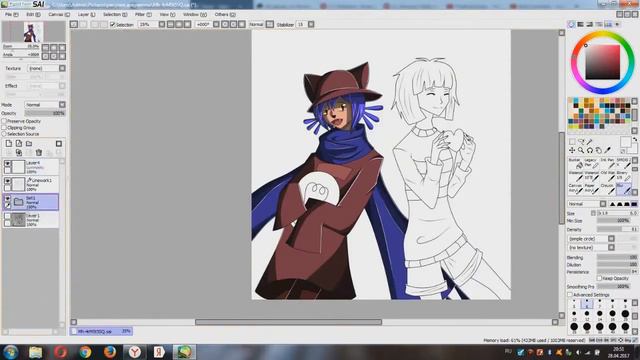Show the color wheel panel icon
The image size is (640, 360).
[571, 24]
